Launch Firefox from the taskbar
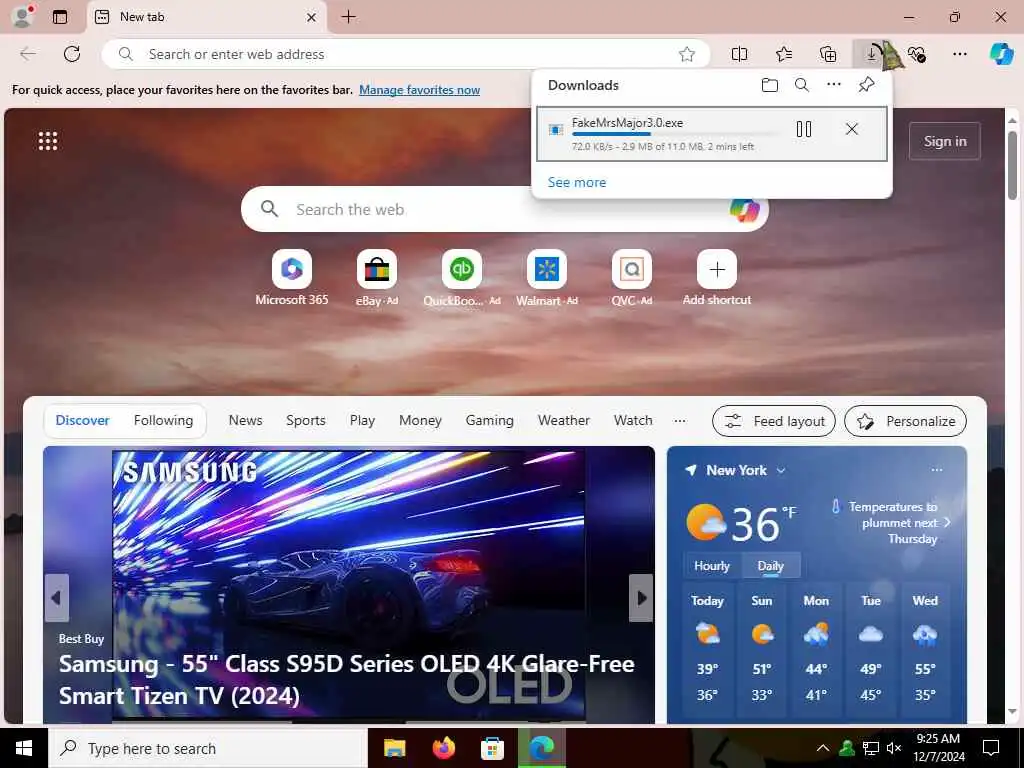Screen dimensions: 1024x768 pyautogui.click(x=444, y=748)
